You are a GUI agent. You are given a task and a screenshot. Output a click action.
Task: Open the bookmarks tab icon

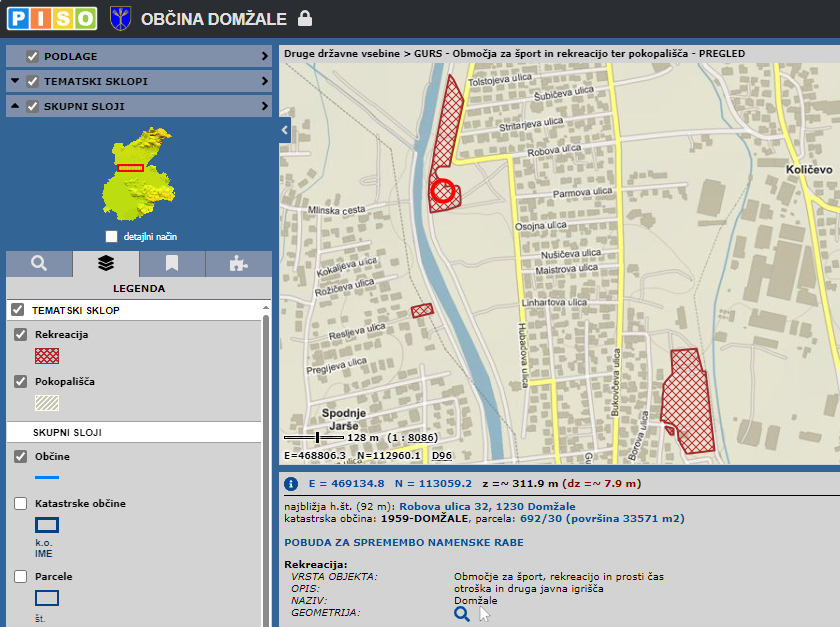pyautogui.click(x=172, y=264)
